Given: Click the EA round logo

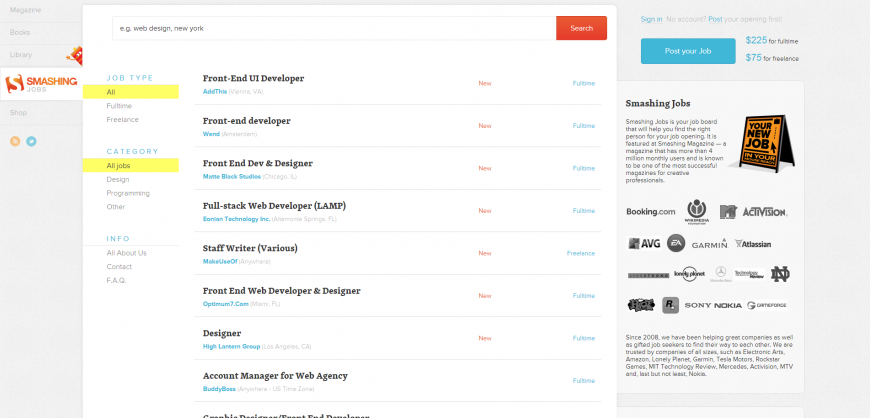Looking at the screenshot, I should point(676,243).
